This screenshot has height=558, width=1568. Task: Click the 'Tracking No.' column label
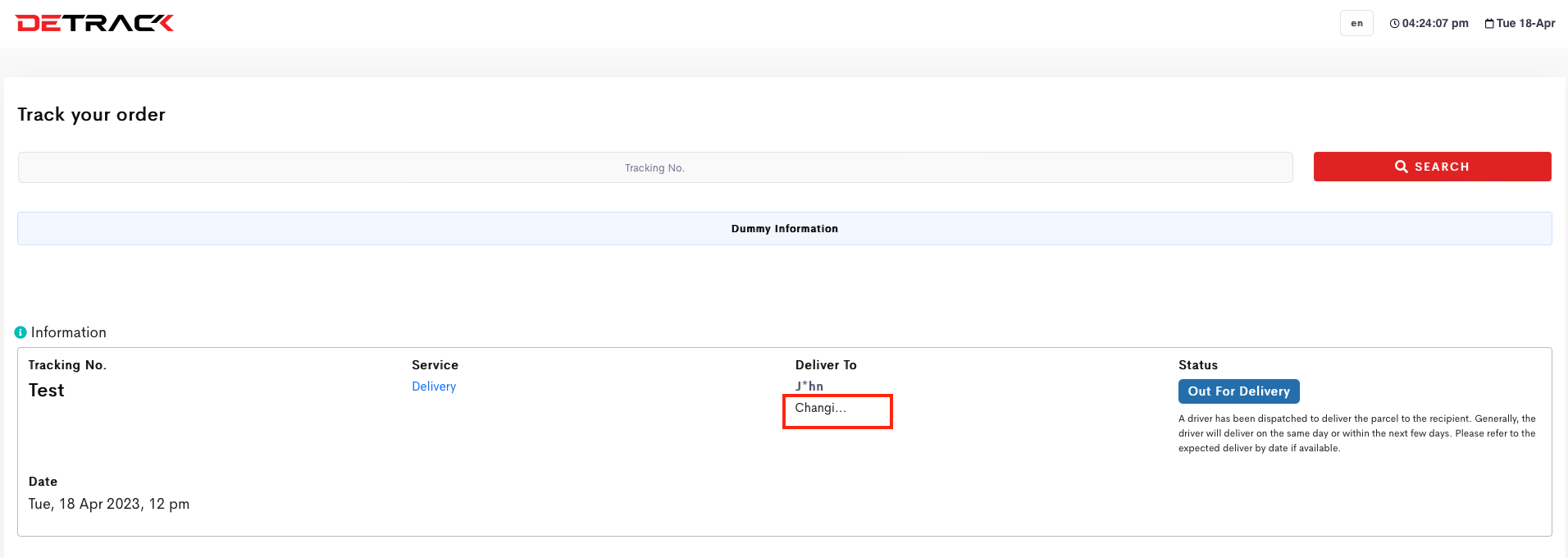pos(67,365)
